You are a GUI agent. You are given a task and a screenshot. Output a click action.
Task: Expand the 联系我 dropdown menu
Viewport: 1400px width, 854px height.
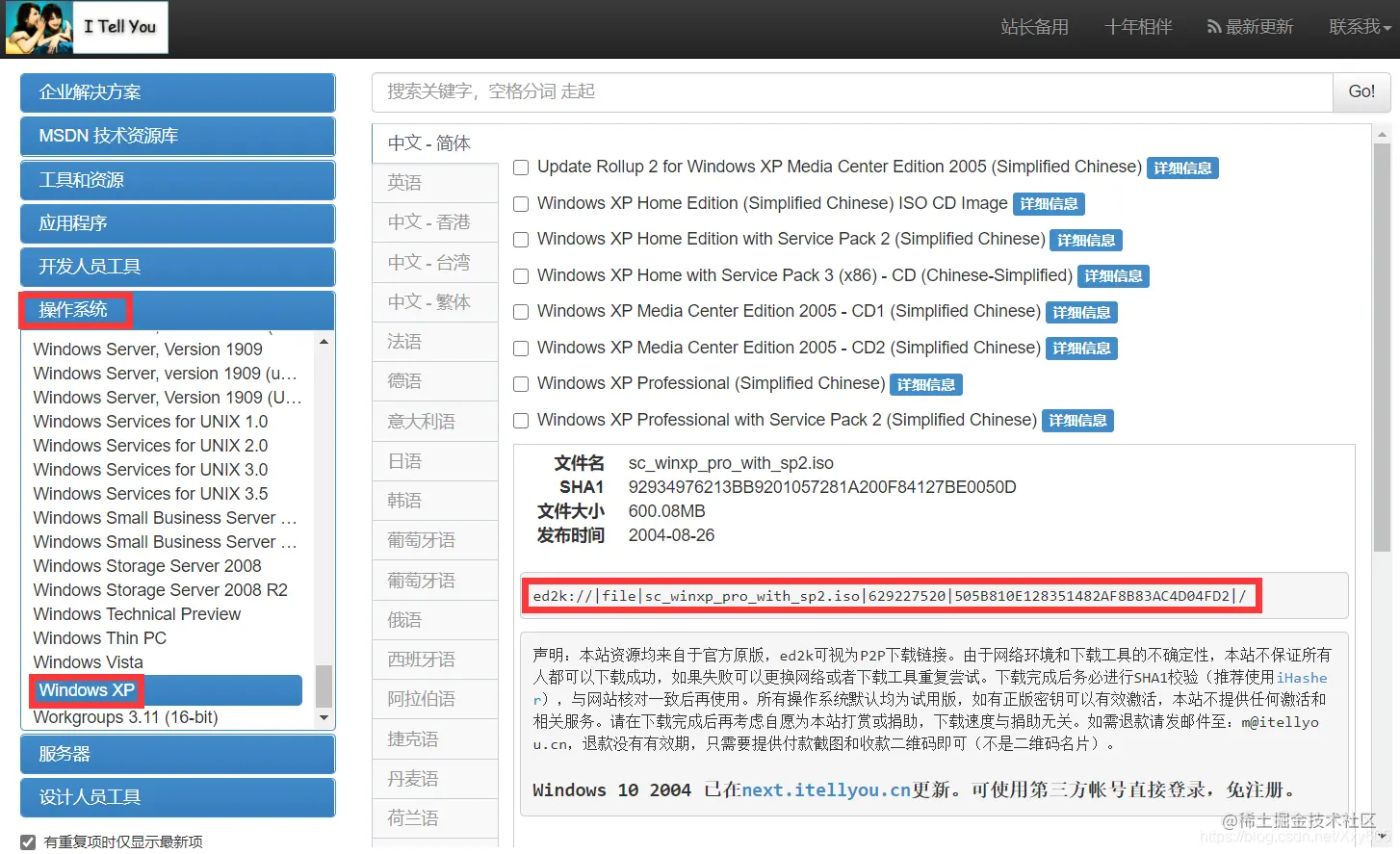click(x=1360, y=27)
